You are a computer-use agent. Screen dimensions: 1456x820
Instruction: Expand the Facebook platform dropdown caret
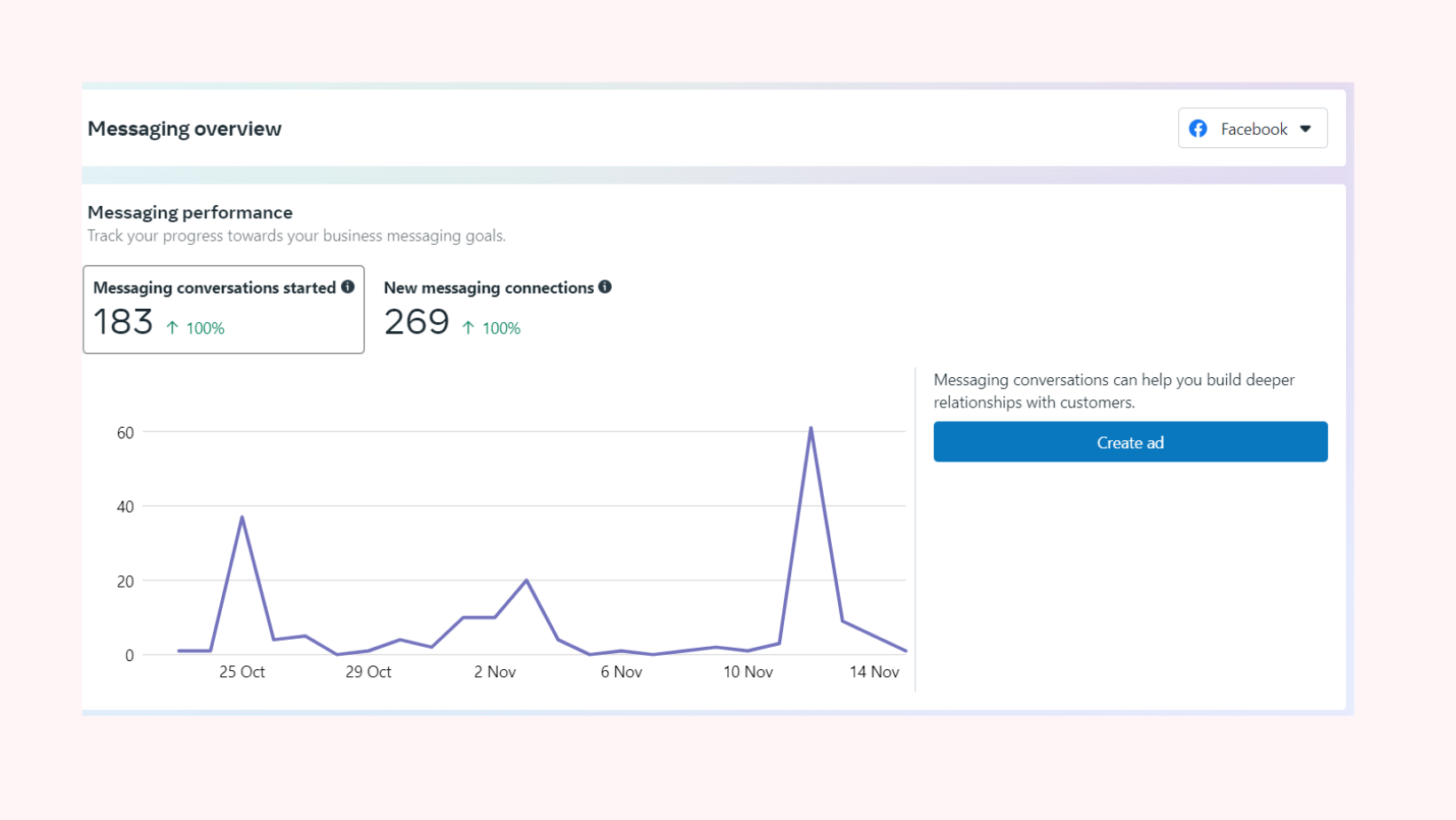click(x=1305, y=129)
